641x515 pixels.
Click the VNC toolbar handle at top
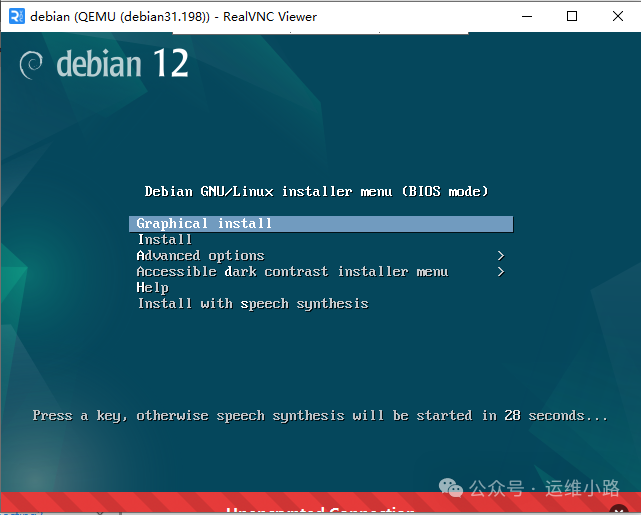tap(320, 32)
